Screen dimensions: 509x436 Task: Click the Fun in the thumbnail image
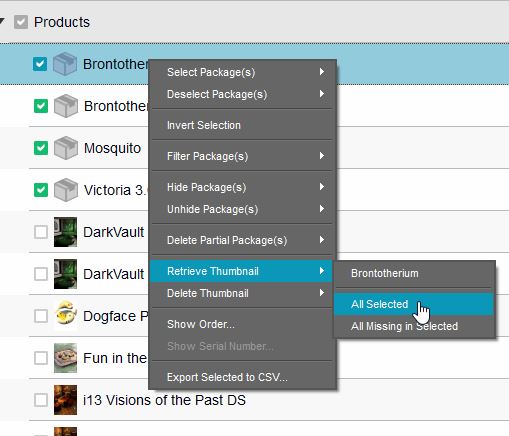65,358
